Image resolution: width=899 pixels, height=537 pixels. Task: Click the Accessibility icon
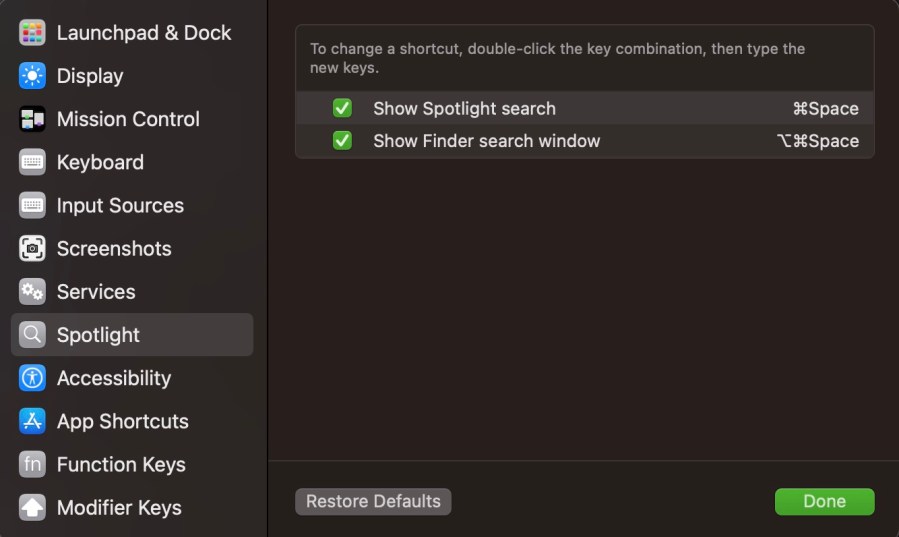click(33, 378)
